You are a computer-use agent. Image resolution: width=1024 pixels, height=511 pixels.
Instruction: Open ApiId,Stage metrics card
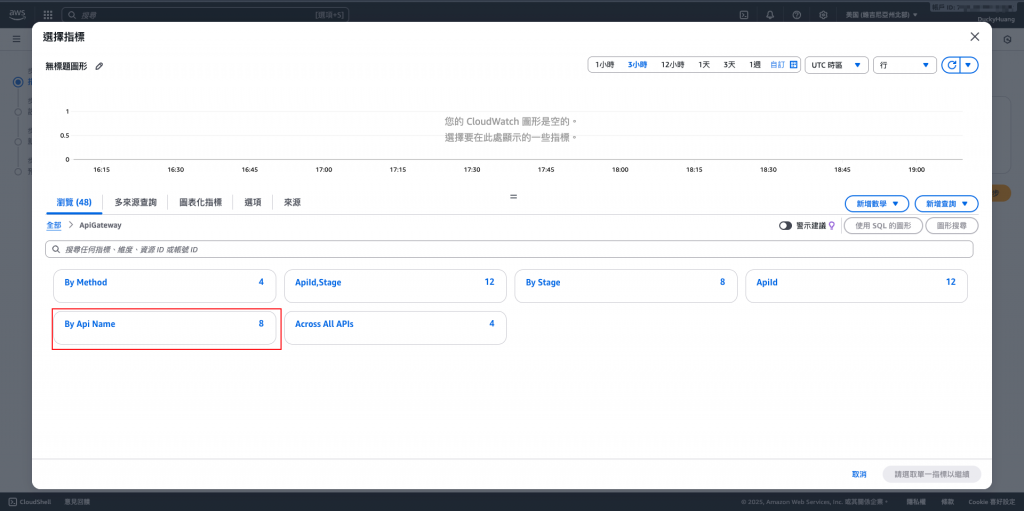395,286
